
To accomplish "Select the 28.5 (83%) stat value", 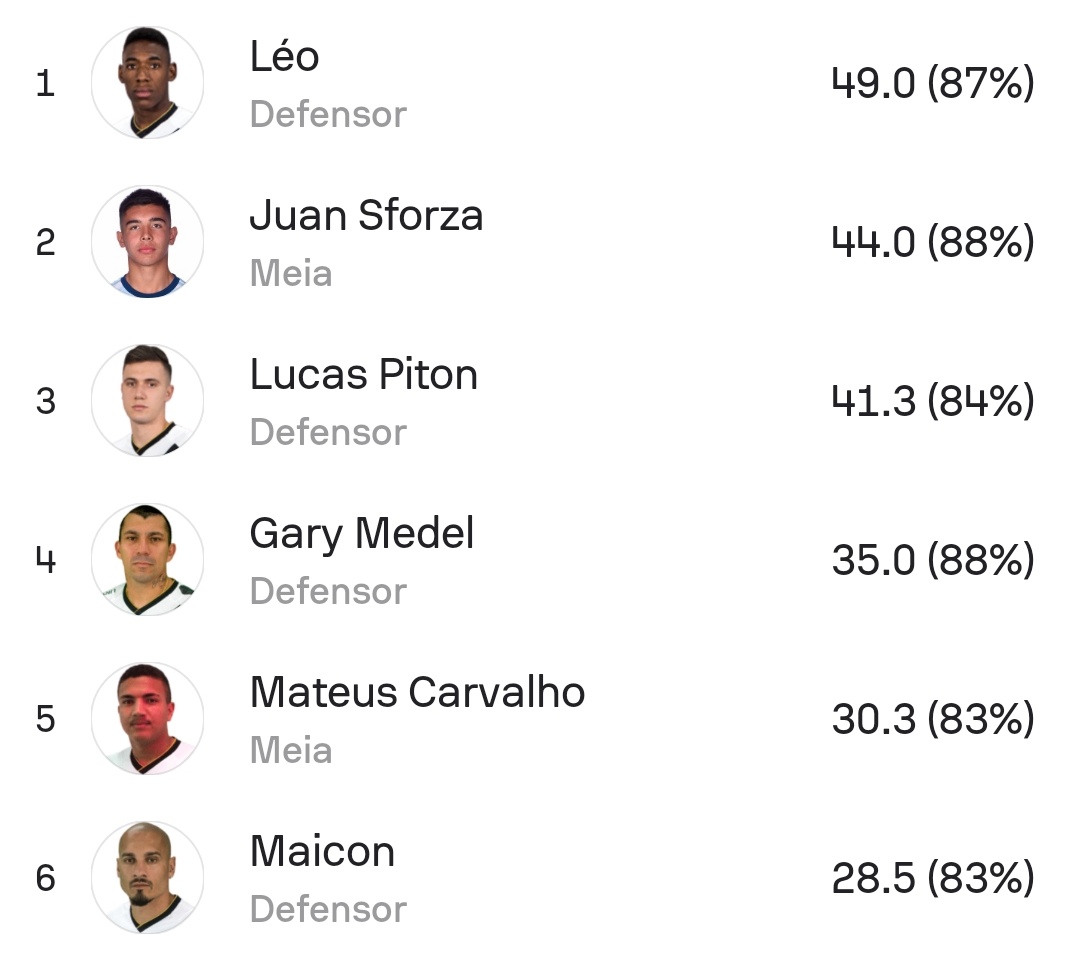I will point(932,879).
